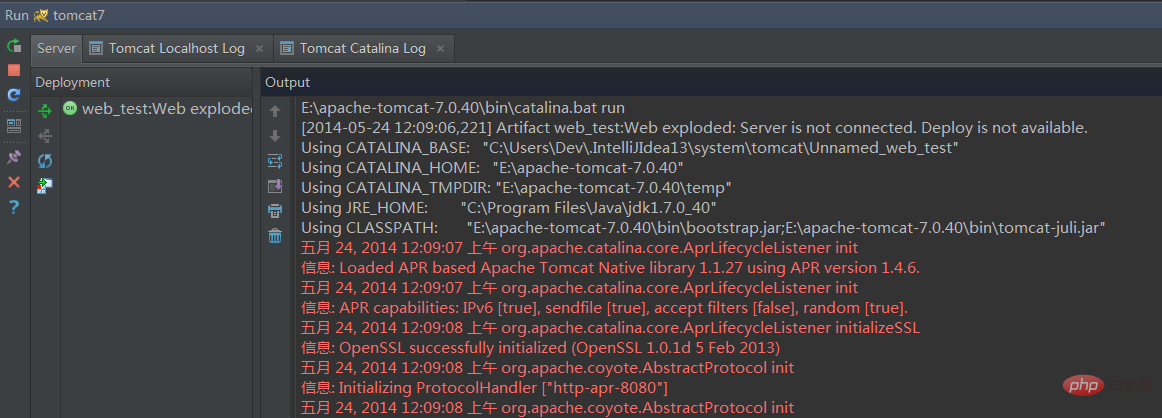Click the Tomcat Catalina Log tab icon
Viewport: 1162px width, 418px height.
coord(287,48)
